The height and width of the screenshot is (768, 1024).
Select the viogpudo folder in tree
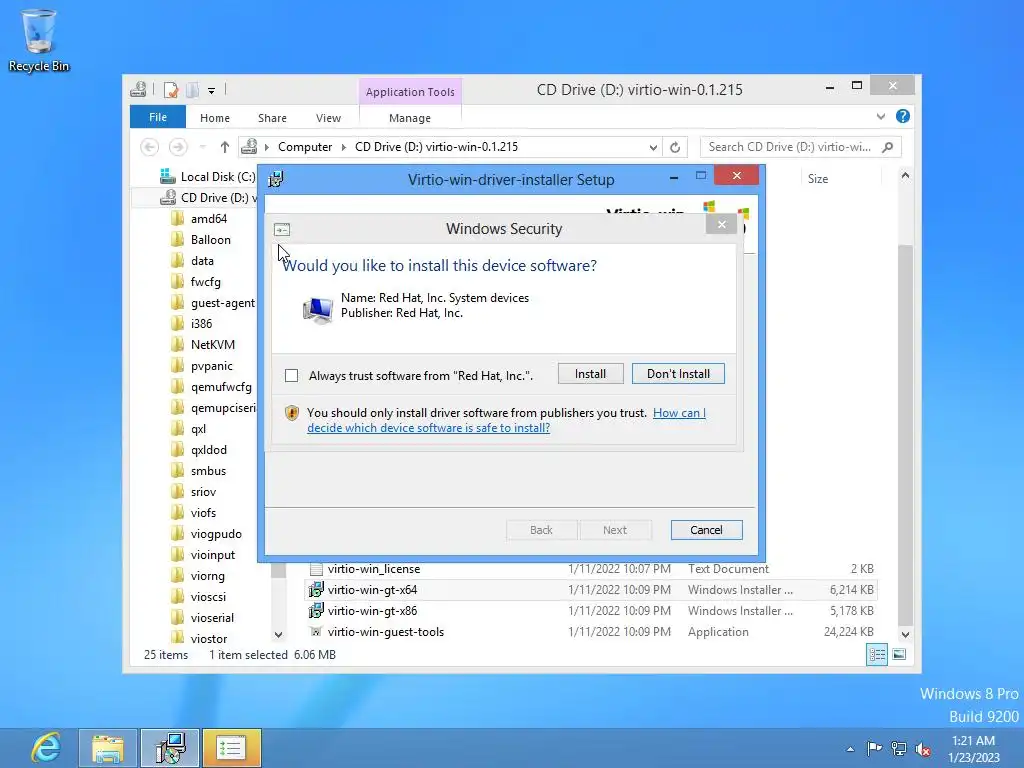pyautogui.click(x=216, y=534)
